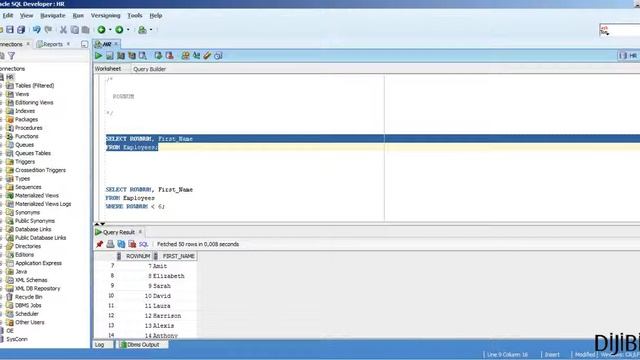Run the statement with green play button
Screen dimensions: 640x360
[98, 56]
